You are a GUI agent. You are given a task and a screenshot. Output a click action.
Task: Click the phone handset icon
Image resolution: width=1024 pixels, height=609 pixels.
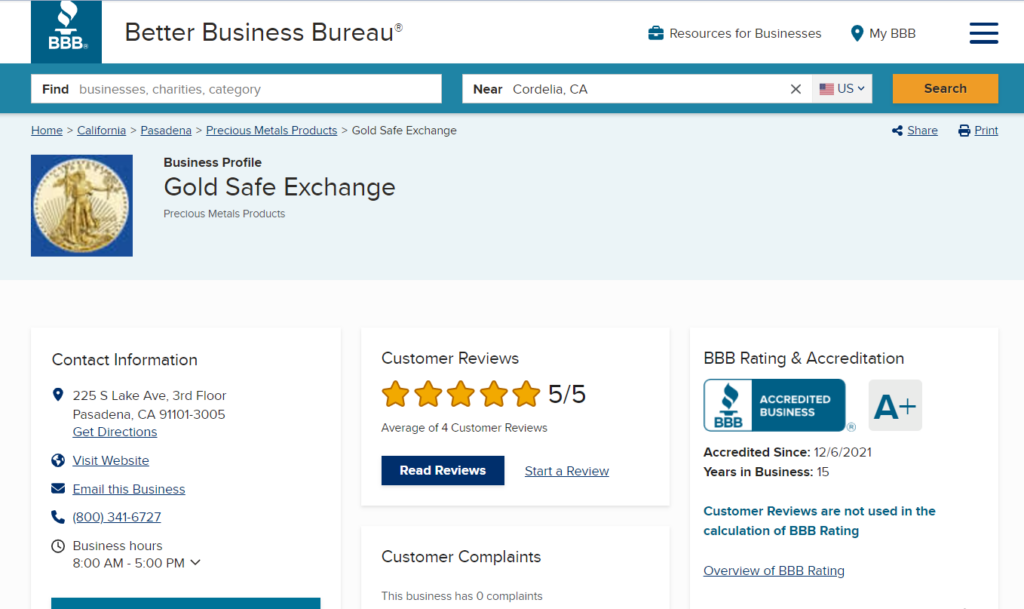pyautogui.click(x=58, y=517)
